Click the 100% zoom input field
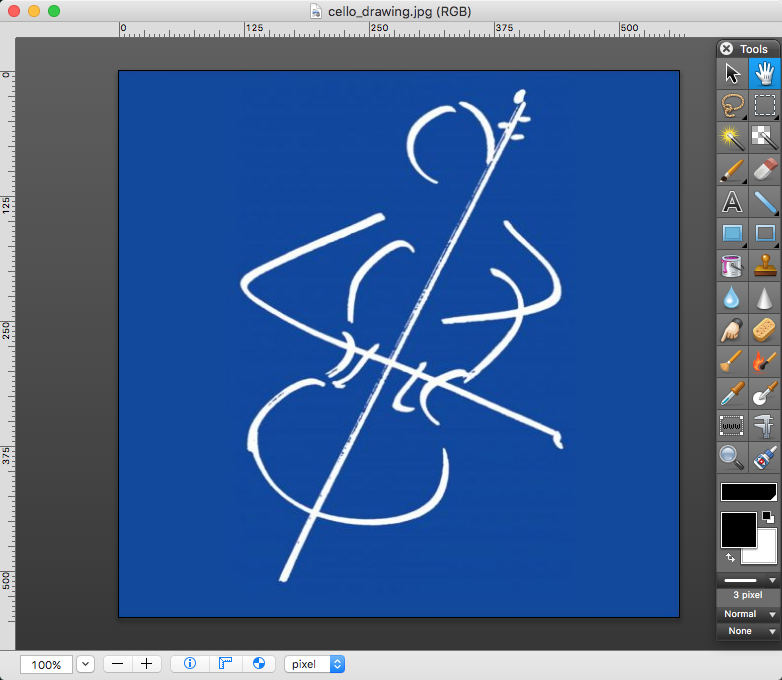This screenshot has height=680, width=782. (46, 665)
